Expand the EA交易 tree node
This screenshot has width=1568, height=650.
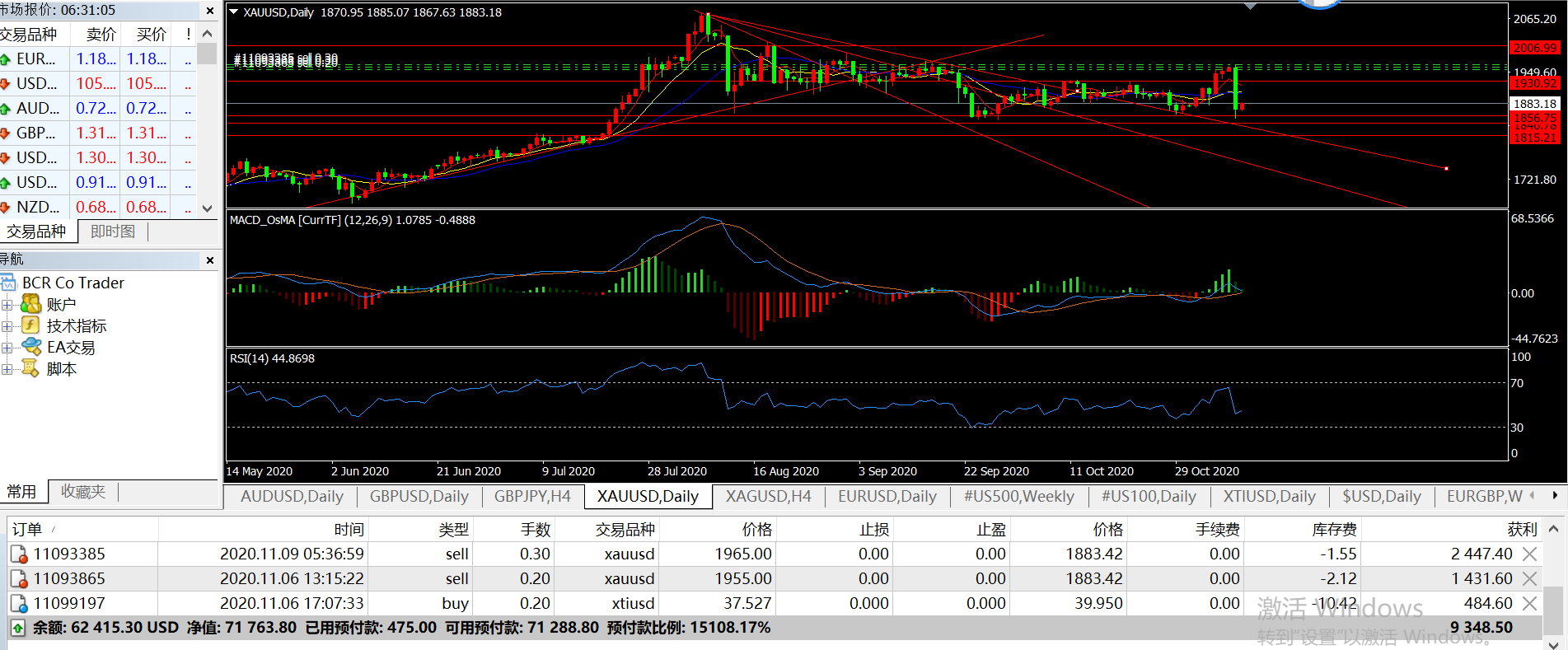tap(7, 348)
